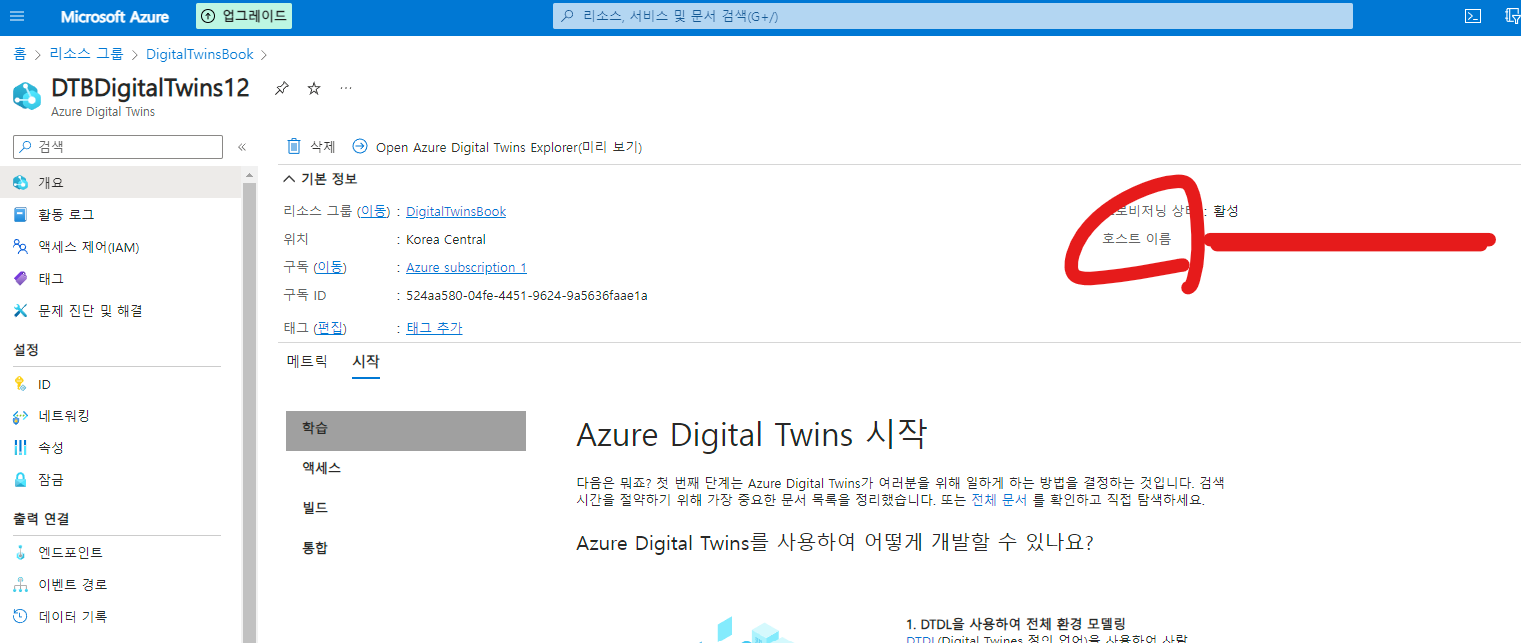1521x643 pixels.
Task: Click the 태그 추가 link
Action: (434, 328)
